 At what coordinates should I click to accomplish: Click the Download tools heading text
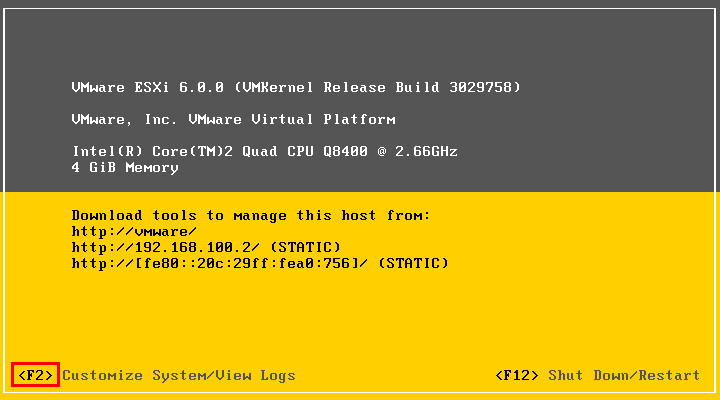click(251, 216)
